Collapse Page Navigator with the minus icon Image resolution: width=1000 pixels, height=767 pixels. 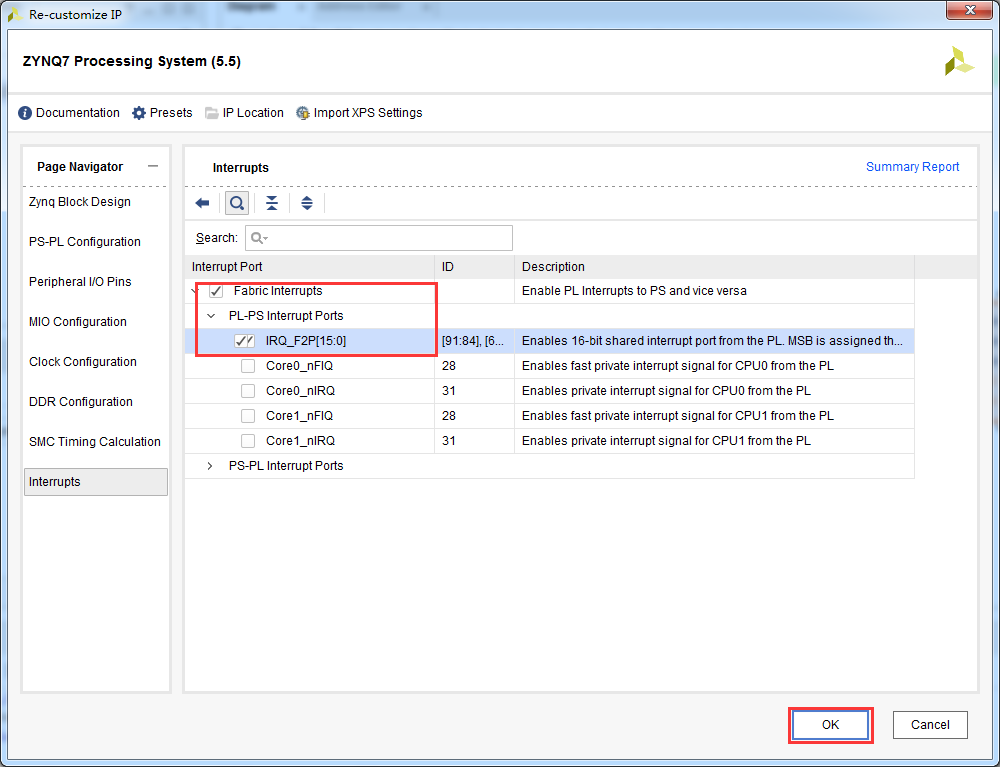[152, 166]
